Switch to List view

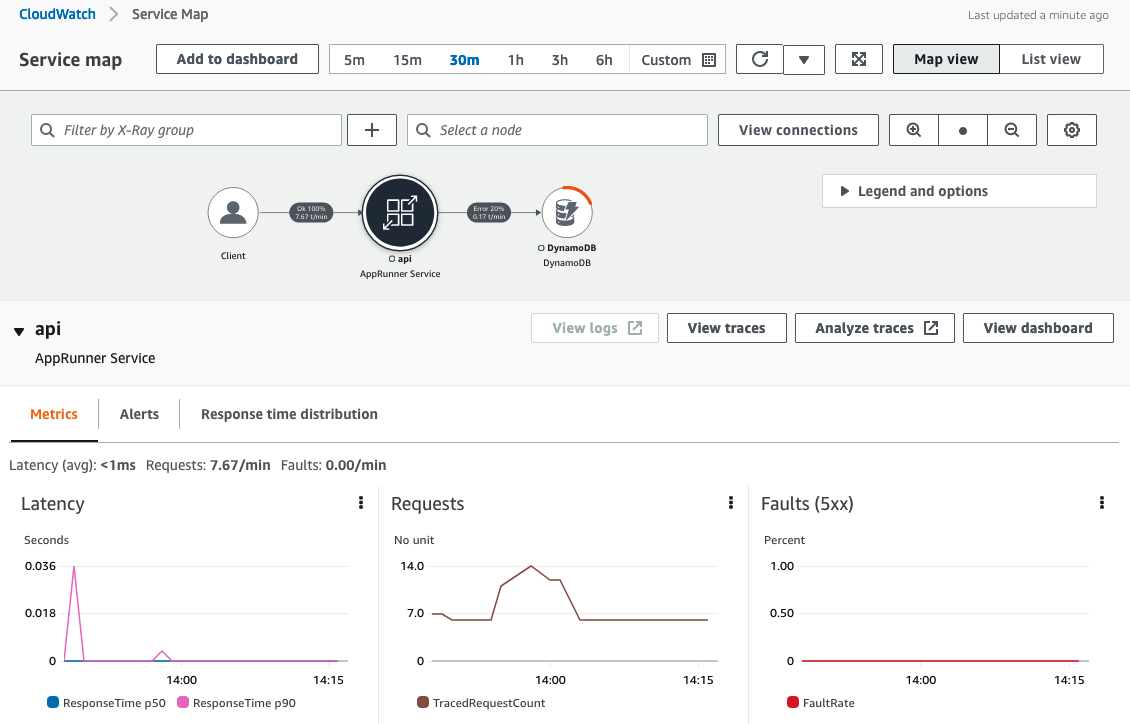tap(1051, 59)
